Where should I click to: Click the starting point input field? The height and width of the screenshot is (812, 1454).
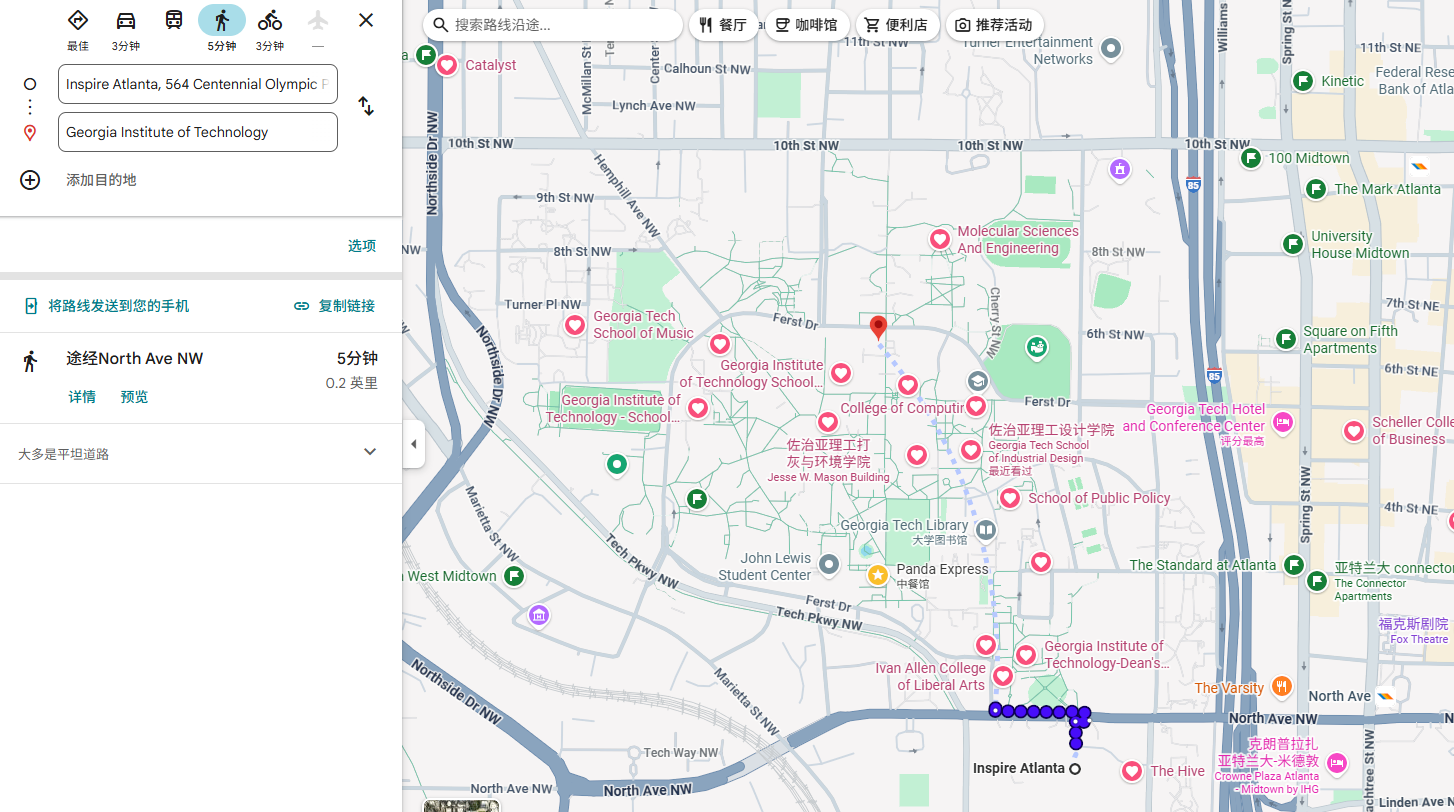[x=197, y=84]
